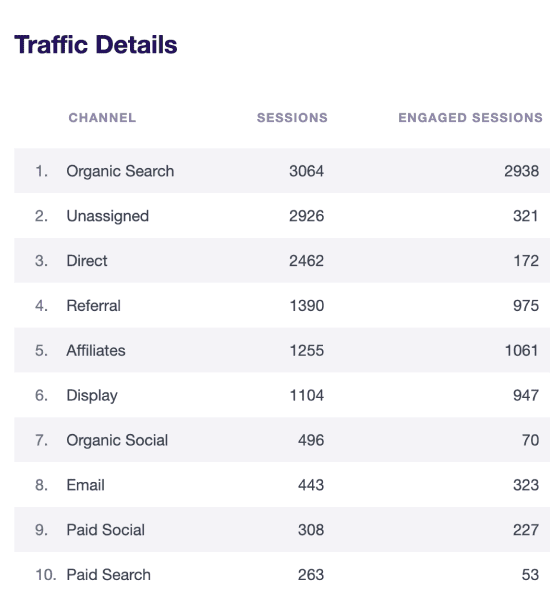Select the Unassigned channel row

(282, 216)
